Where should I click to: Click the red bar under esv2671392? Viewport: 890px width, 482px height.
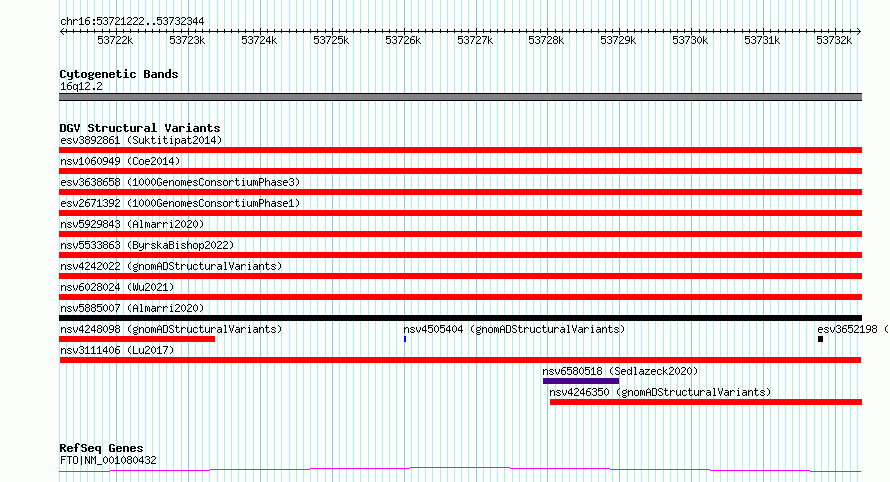click(460, 213)
